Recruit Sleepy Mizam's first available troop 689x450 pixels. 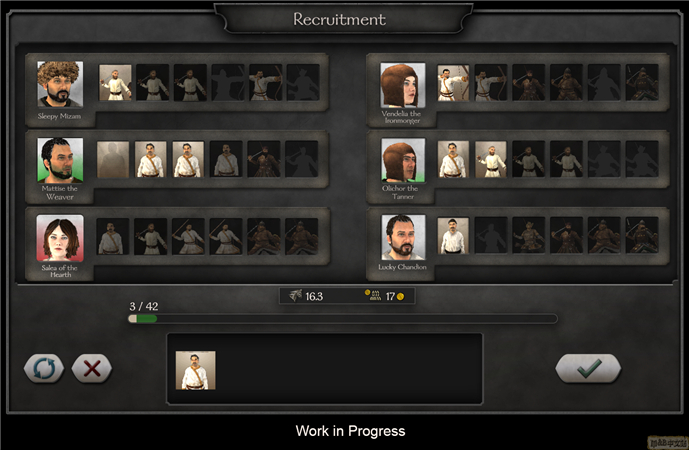(x=115, y=83)
